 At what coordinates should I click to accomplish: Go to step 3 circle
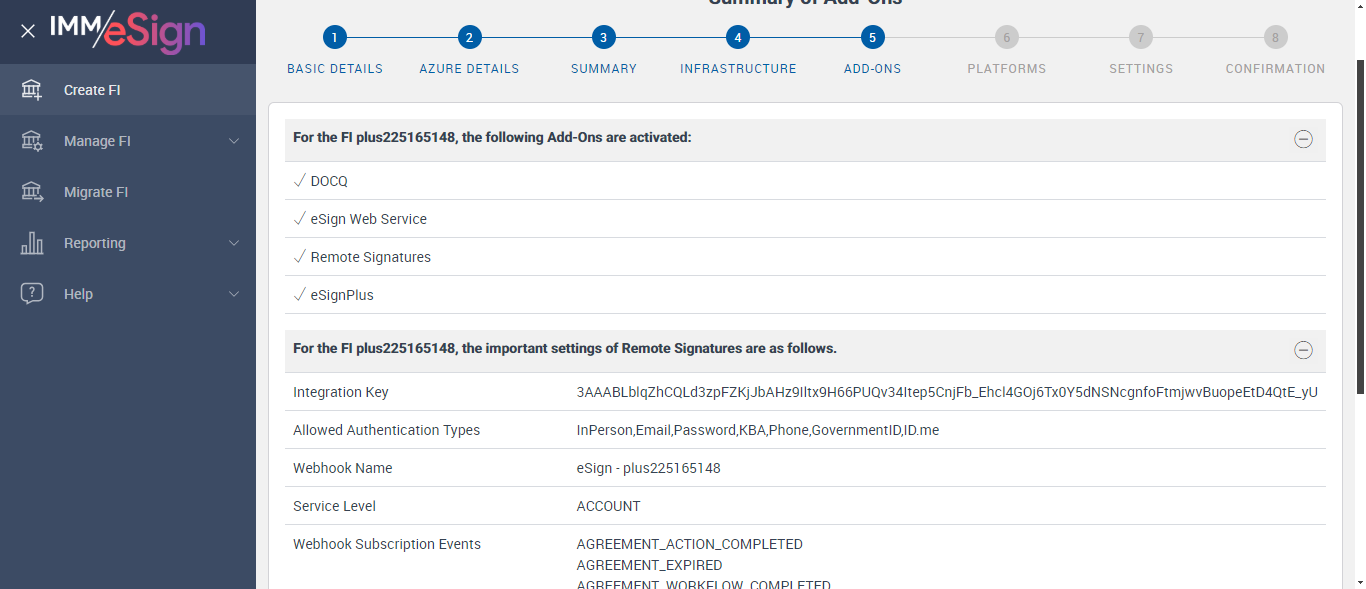coord(603,38)
